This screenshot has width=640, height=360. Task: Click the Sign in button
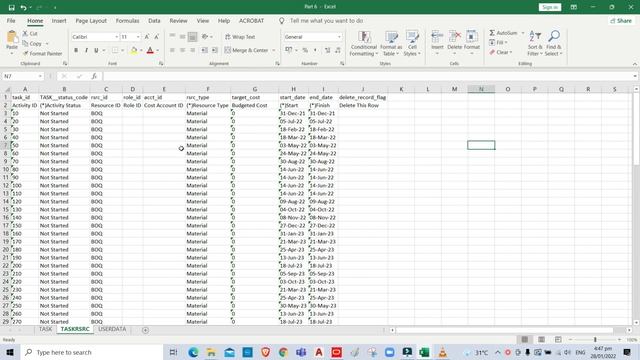tap(550, 7)
